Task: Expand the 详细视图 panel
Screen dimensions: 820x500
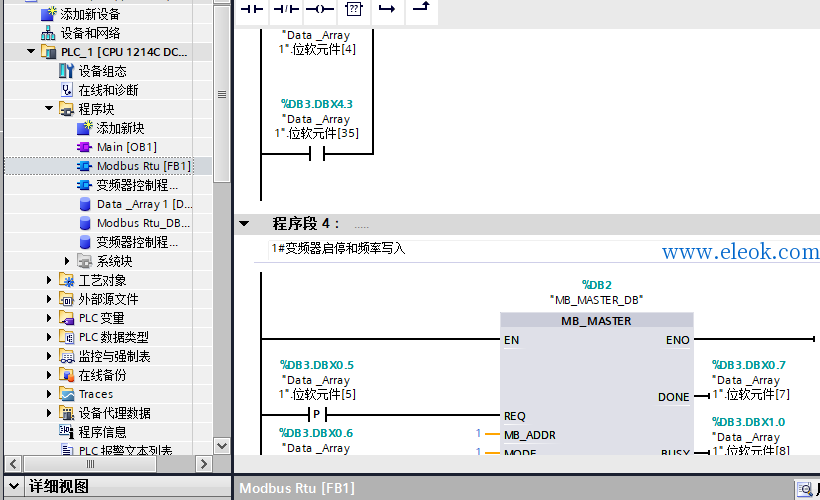Action: tap(14, 486)
